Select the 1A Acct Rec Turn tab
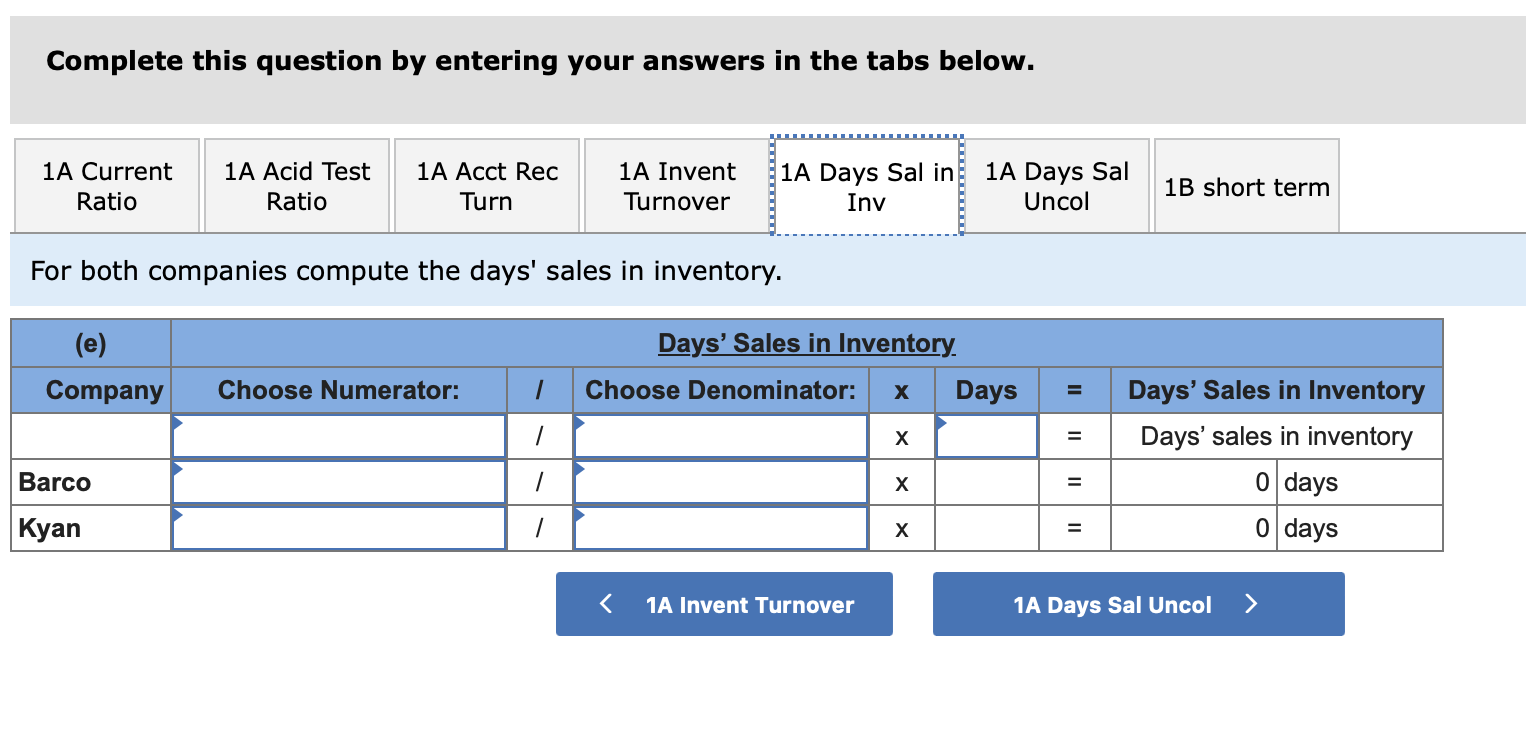Image resolution: width=1526 pixels, height=736 pixels. (486, 186)
